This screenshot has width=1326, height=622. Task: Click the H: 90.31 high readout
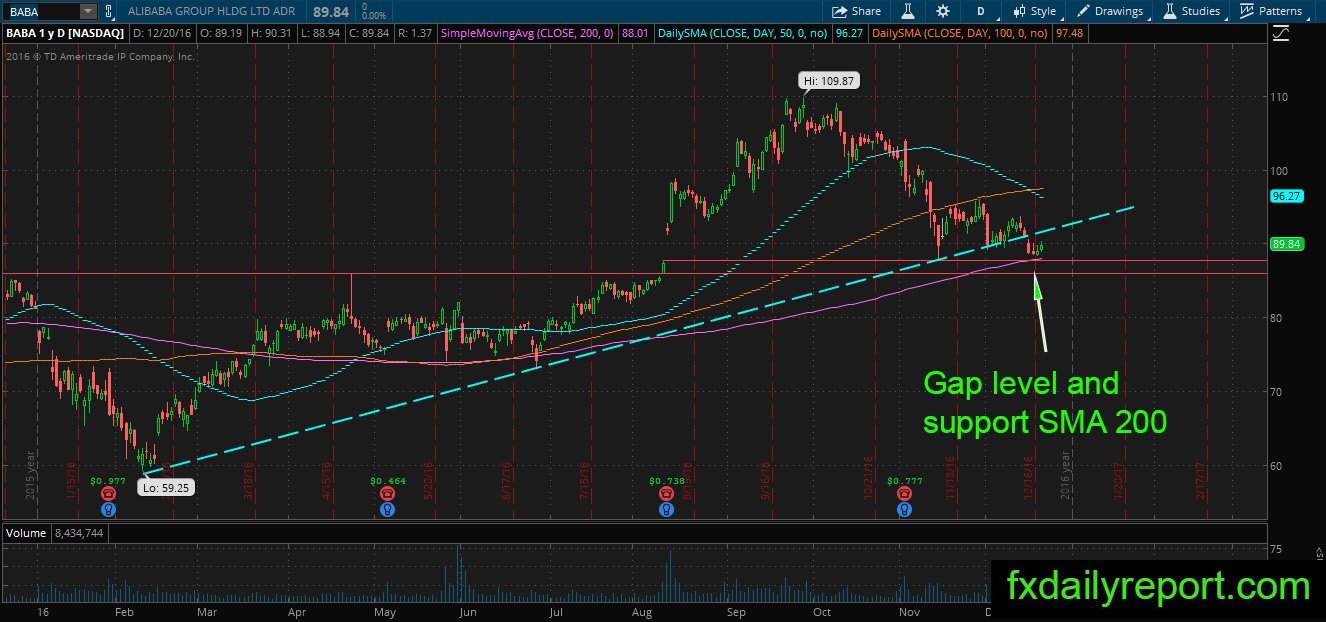coord(273,33)
